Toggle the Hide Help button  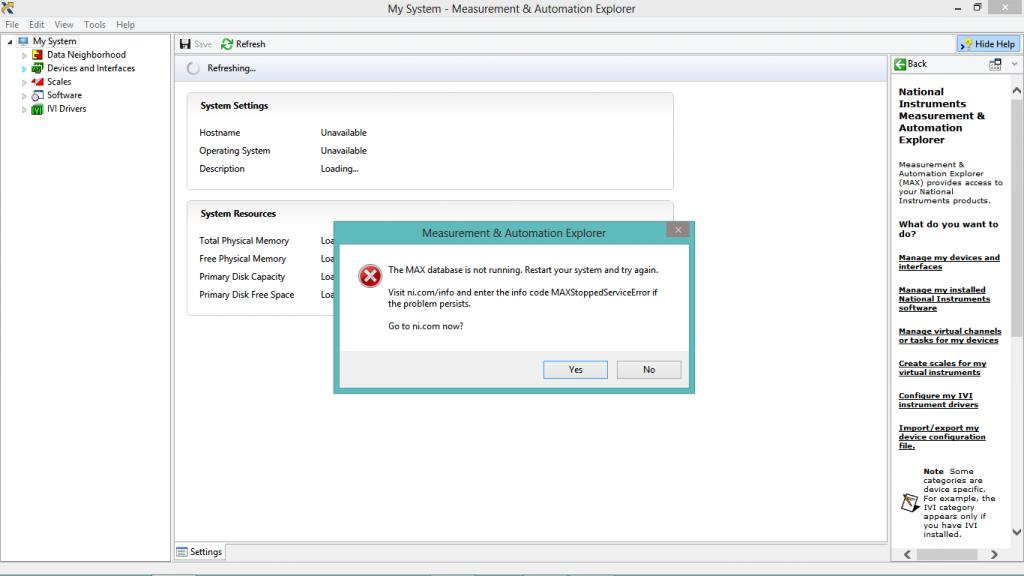(x=987, y=44)
